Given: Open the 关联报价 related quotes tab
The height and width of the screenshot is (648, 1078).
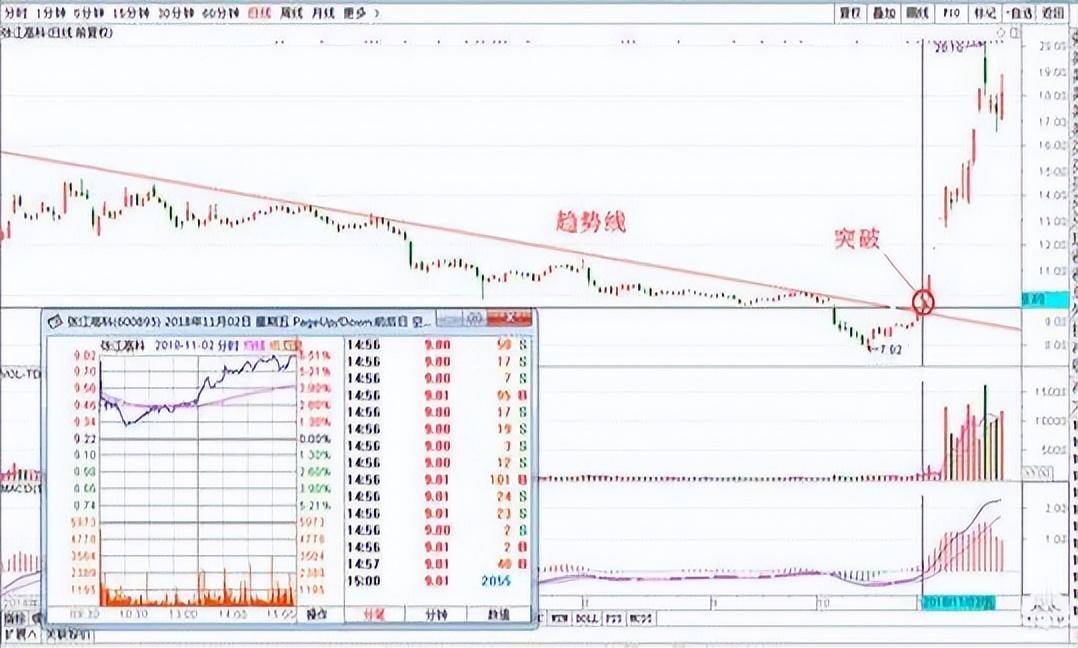Looking at the screenshot, I should click(x=68, y=634).
